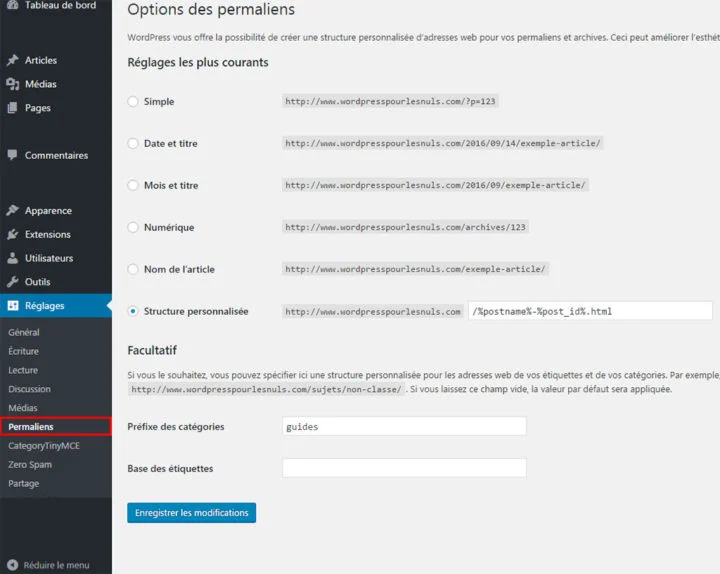Viewport: 720px width, 574px height.
Task: Click the Mois et titre example URL
Action: [x=435, y=185]
